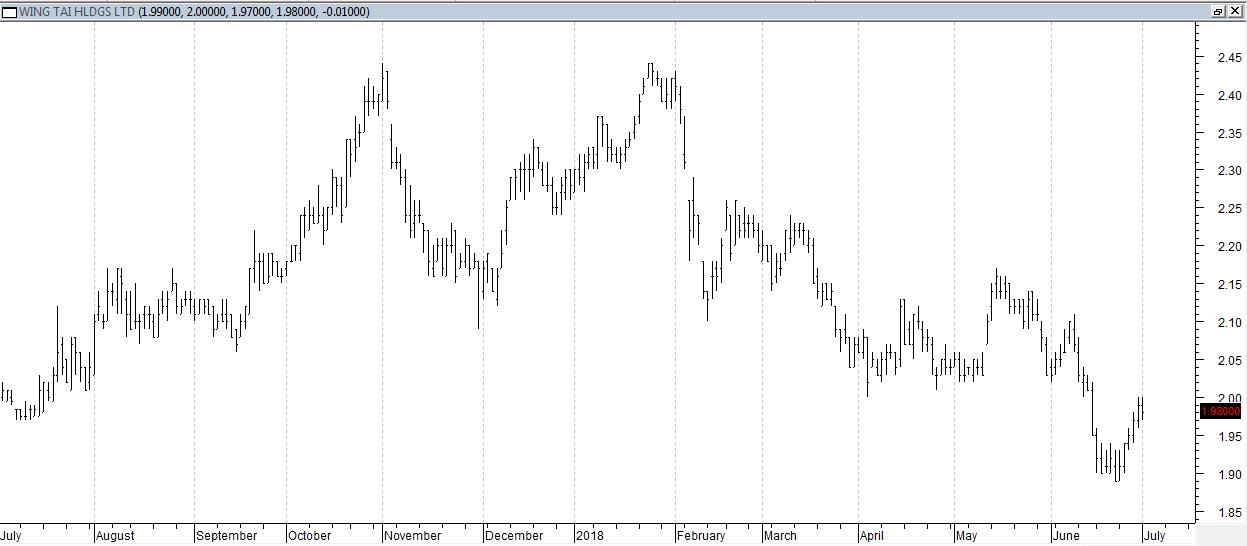Click the June date axis label
Screen dimensions: 1247x546
tap(1066, 536)
